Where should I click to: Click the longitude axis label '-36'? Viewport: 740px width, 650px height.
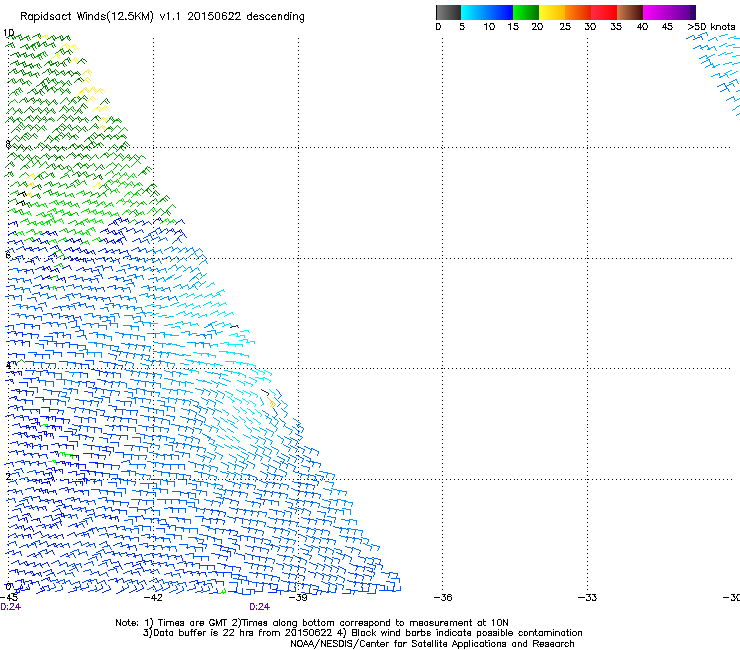(x=443, y=598)
